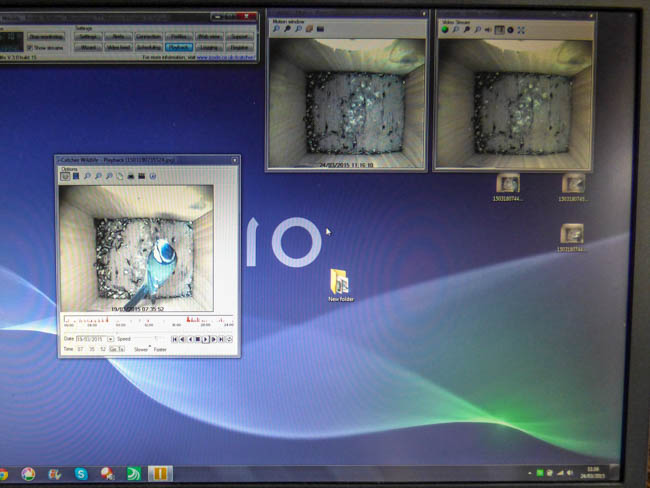Click the black record circle in the Video Stream toolbar
Screen dimensions: 650x488
coord(510,30)
